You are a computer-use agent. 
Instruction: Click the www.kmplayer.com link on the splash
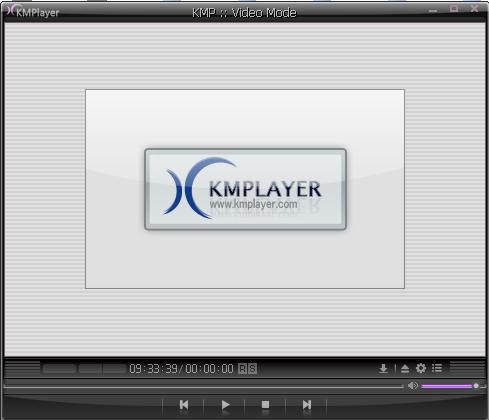tap(253, 204)
